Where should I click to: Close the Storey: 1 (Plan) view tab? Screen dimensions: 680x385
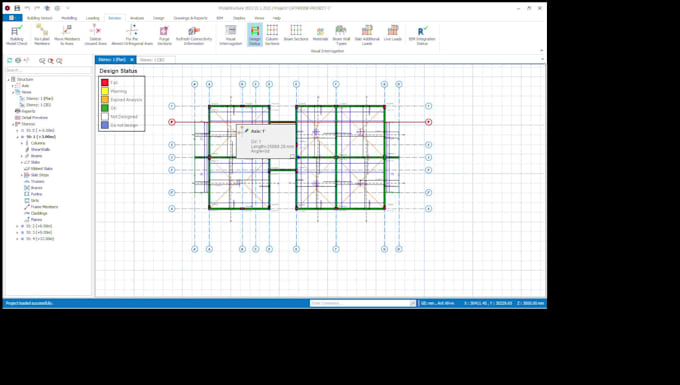pyautogui.click(x=132, y=60)
